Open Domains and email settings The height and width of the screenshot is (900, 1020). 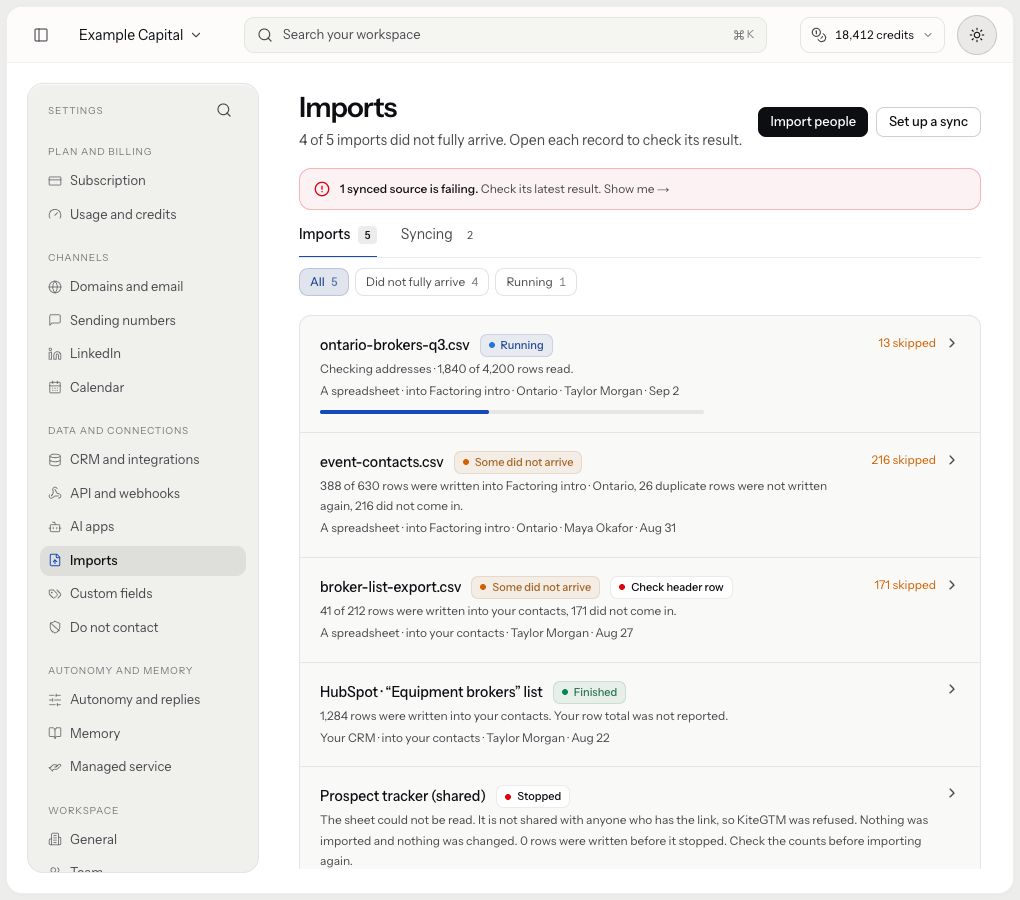(x=143, y=287)
